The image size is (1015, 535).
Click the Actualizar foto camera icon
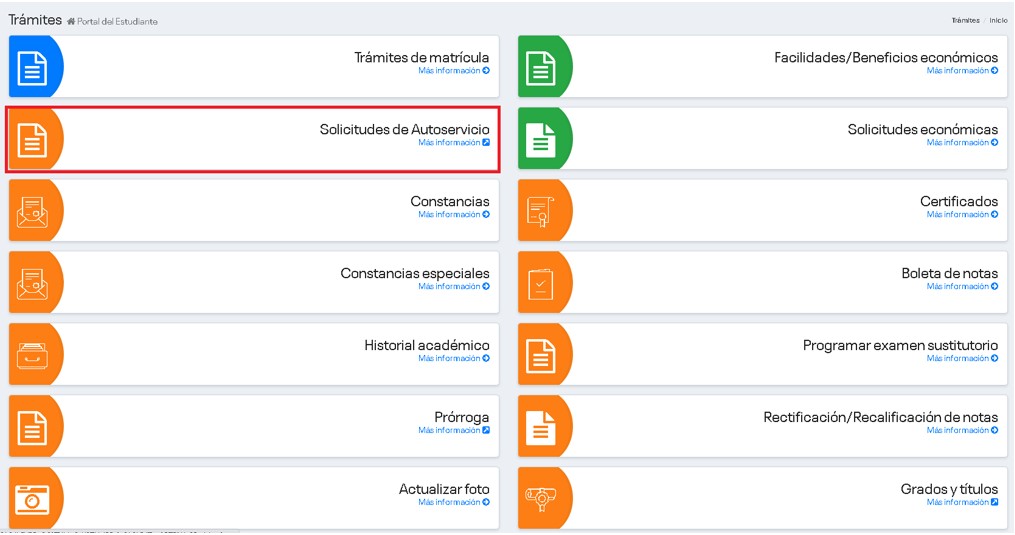tap(33, 498)
